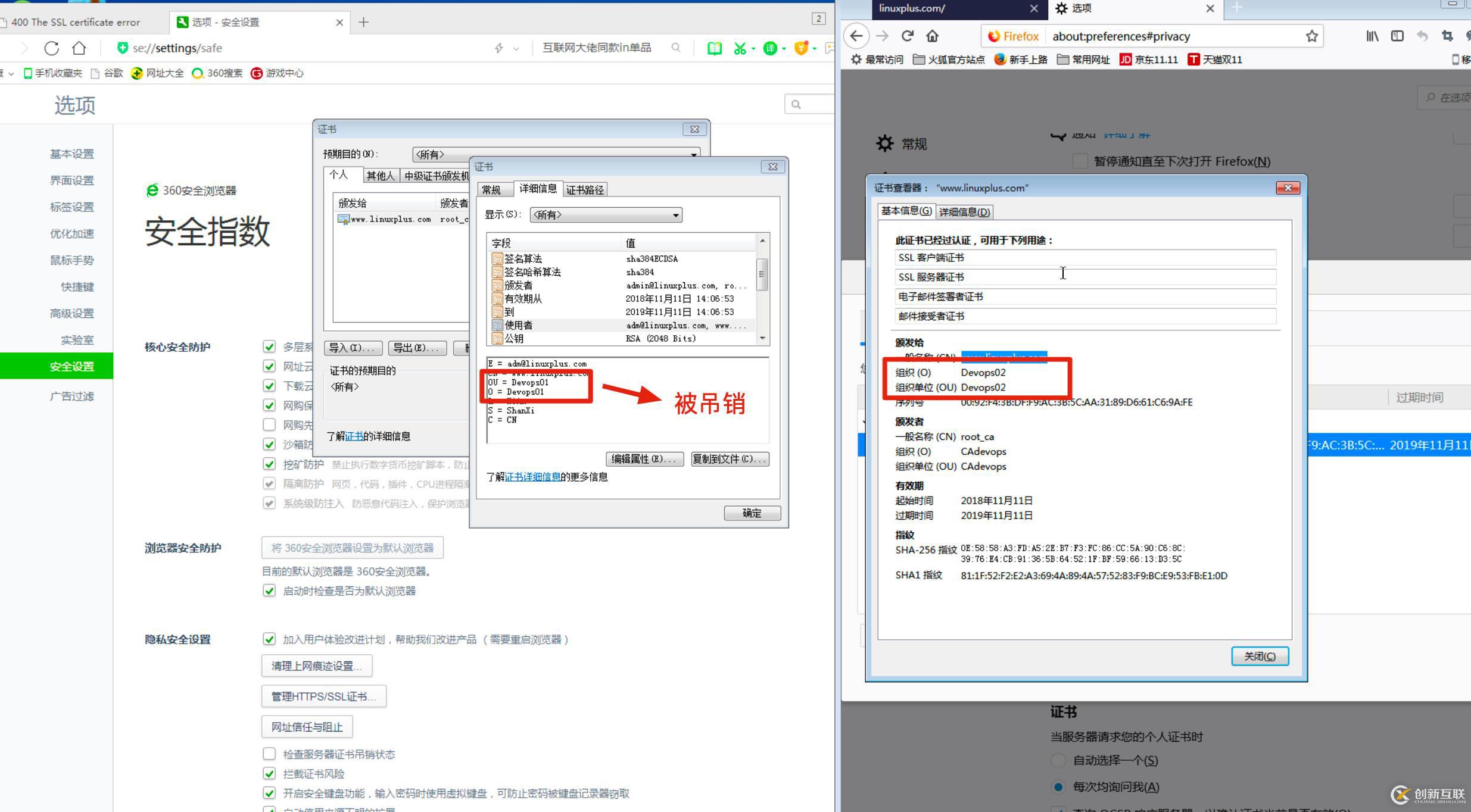Open 天猫双11 bookmark in Firefox
The width and height of the screenshot is (1471, 812).
click(x=1215, y=60)
